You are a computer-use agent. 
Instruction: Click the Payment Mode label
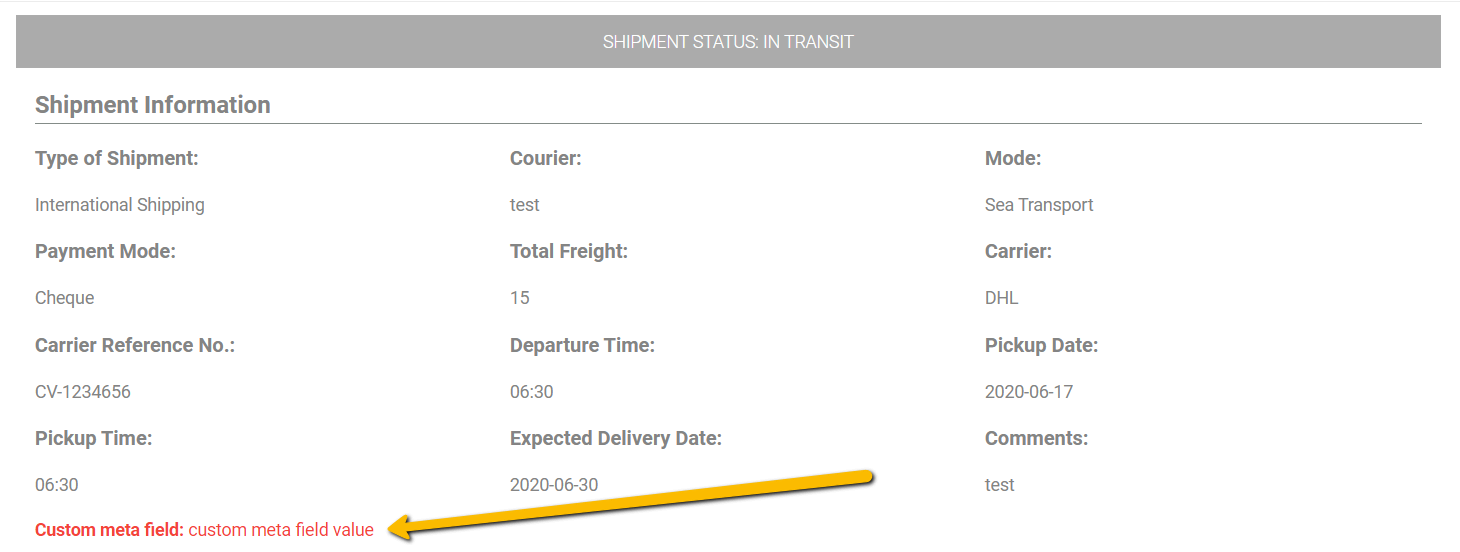105,252
